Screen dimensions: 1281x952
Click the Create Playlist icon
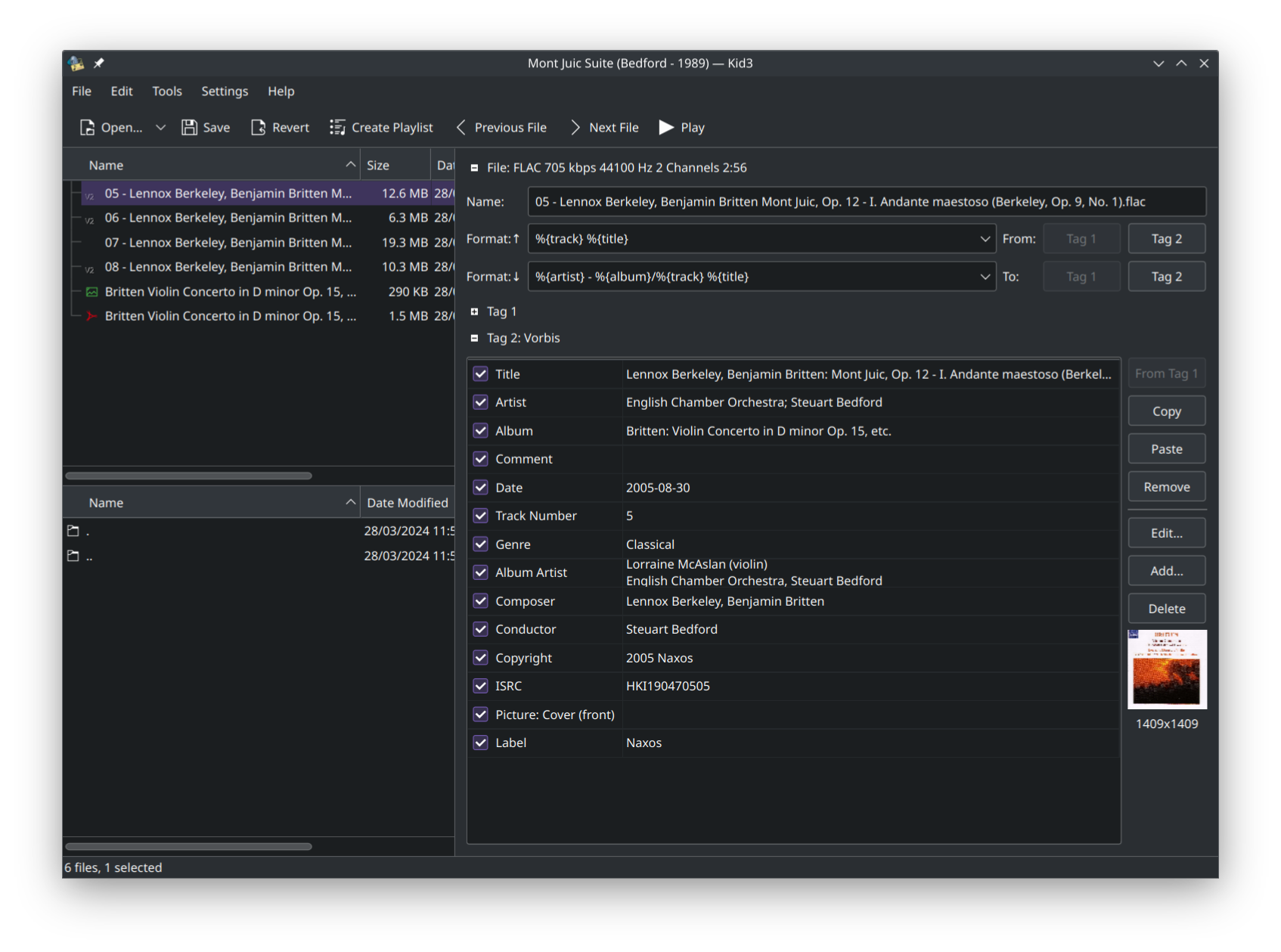tap(337, 127)
